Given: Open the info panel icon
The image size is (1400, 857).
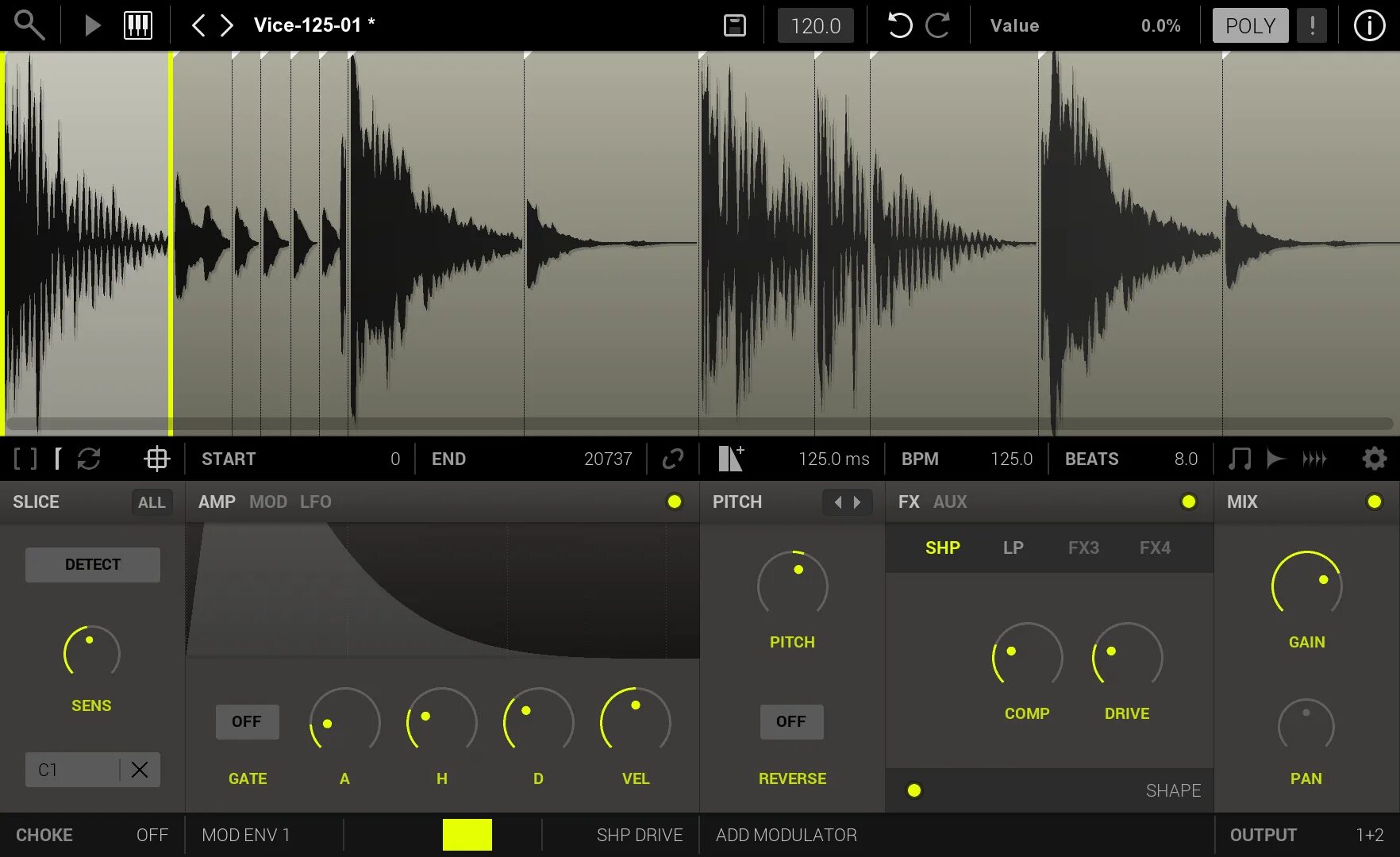Looking at the screenshot, I should pyautogui.click(x=1369, y=25).
